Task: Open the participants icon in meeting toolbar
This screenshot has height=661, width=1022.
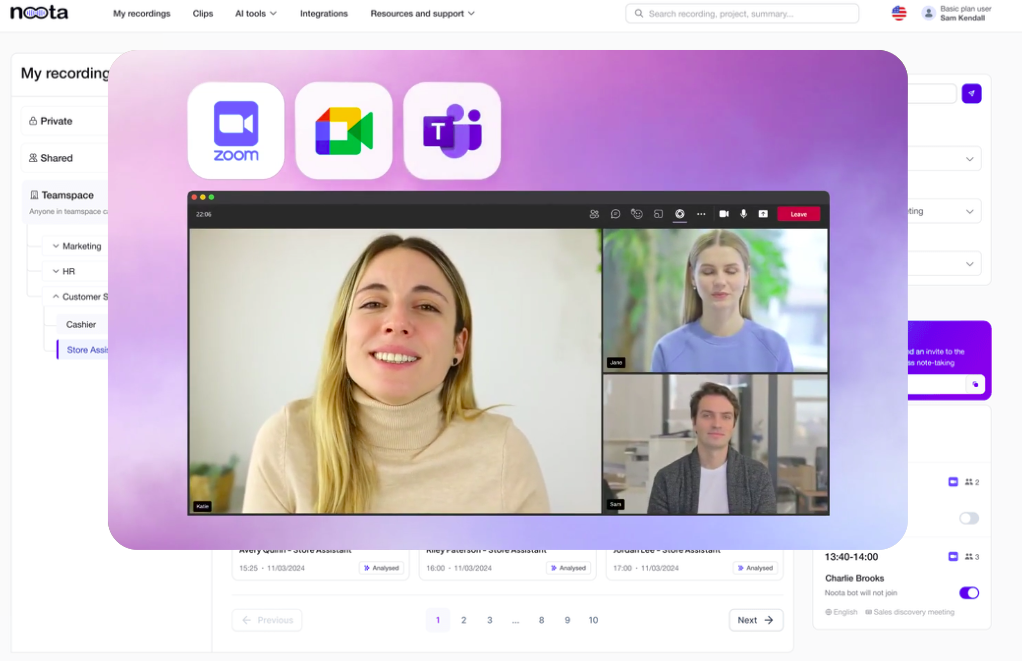Action: click(x=594, y=214)
